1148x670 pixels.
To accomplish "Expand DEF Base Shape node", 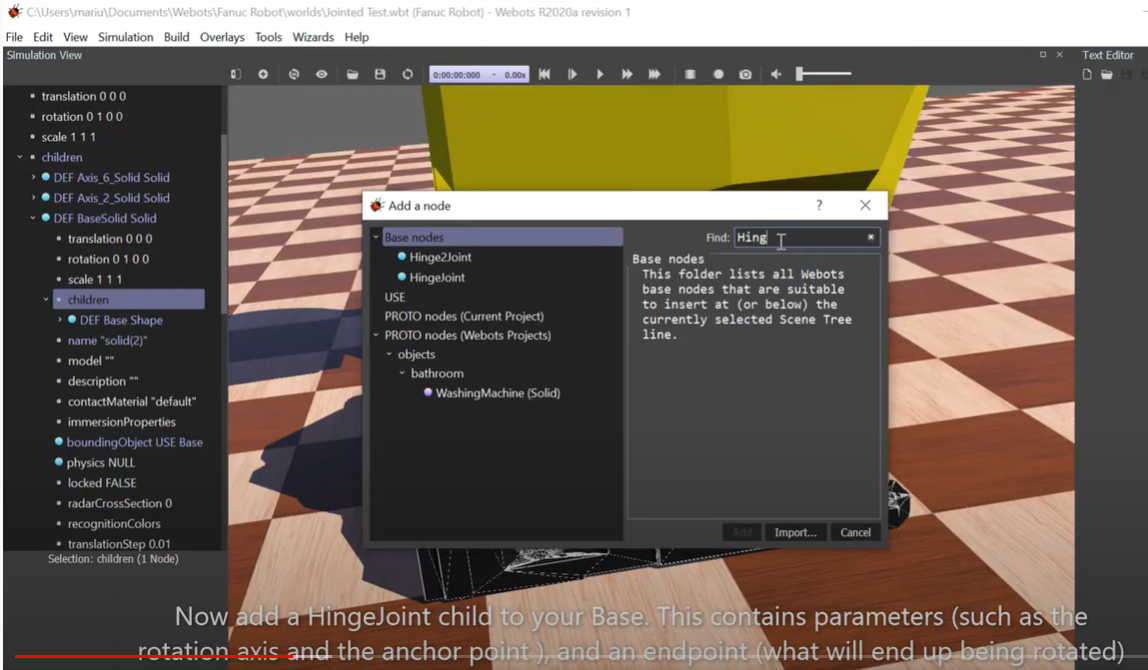I will coord(59,320).
